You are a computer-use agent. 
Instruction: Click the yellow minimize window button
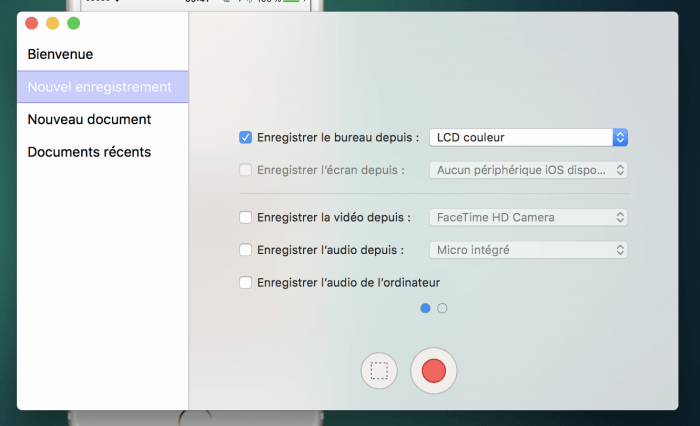pos(52,23)
